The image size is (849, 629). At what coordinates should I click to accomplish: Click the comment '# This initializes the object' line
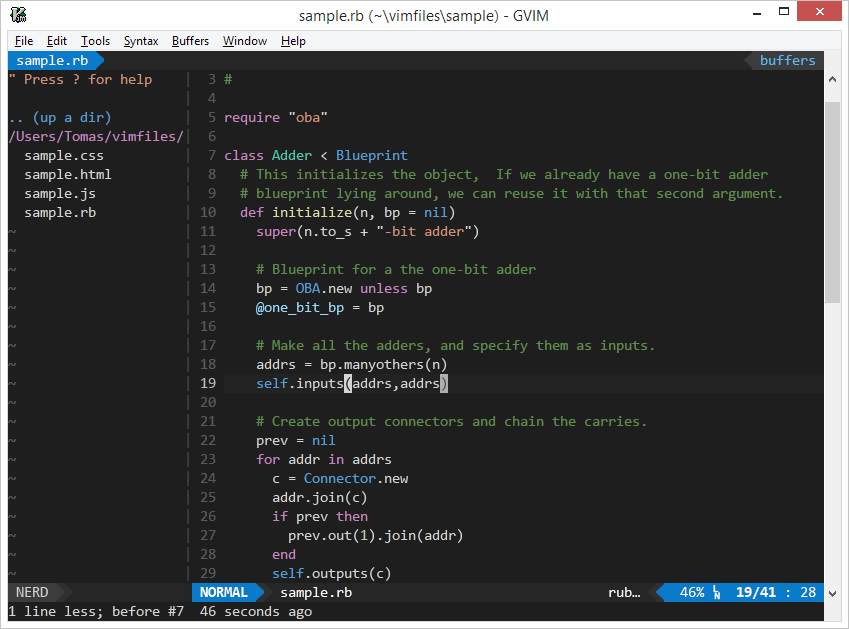tap(504, 175)
